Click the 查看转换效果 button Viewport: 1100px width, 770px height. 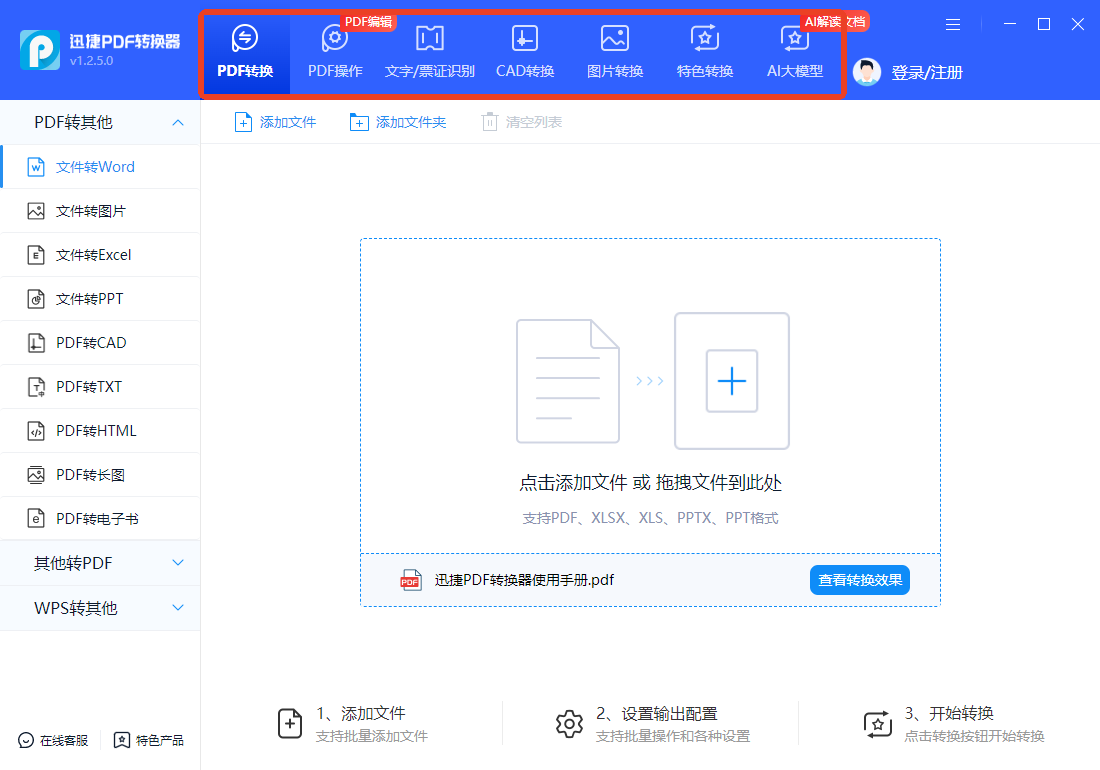860,580
